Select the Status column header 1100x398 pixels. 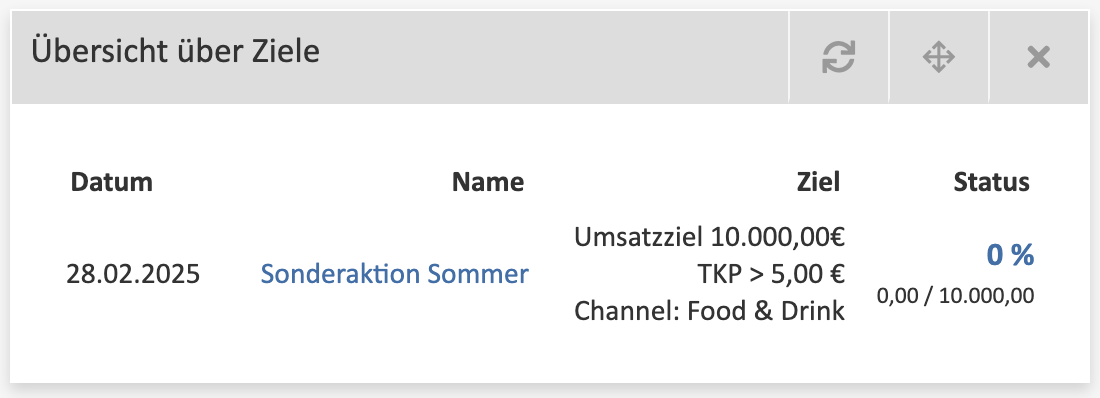pos(991,182)
